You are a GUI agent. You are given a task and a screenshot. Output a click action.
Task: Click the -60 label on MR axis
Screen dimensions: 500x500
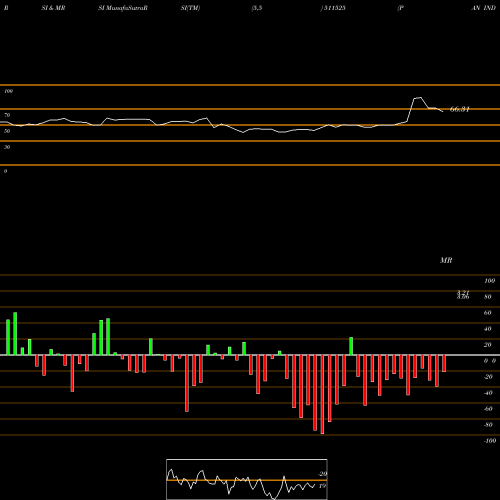(x=488, y=409)
